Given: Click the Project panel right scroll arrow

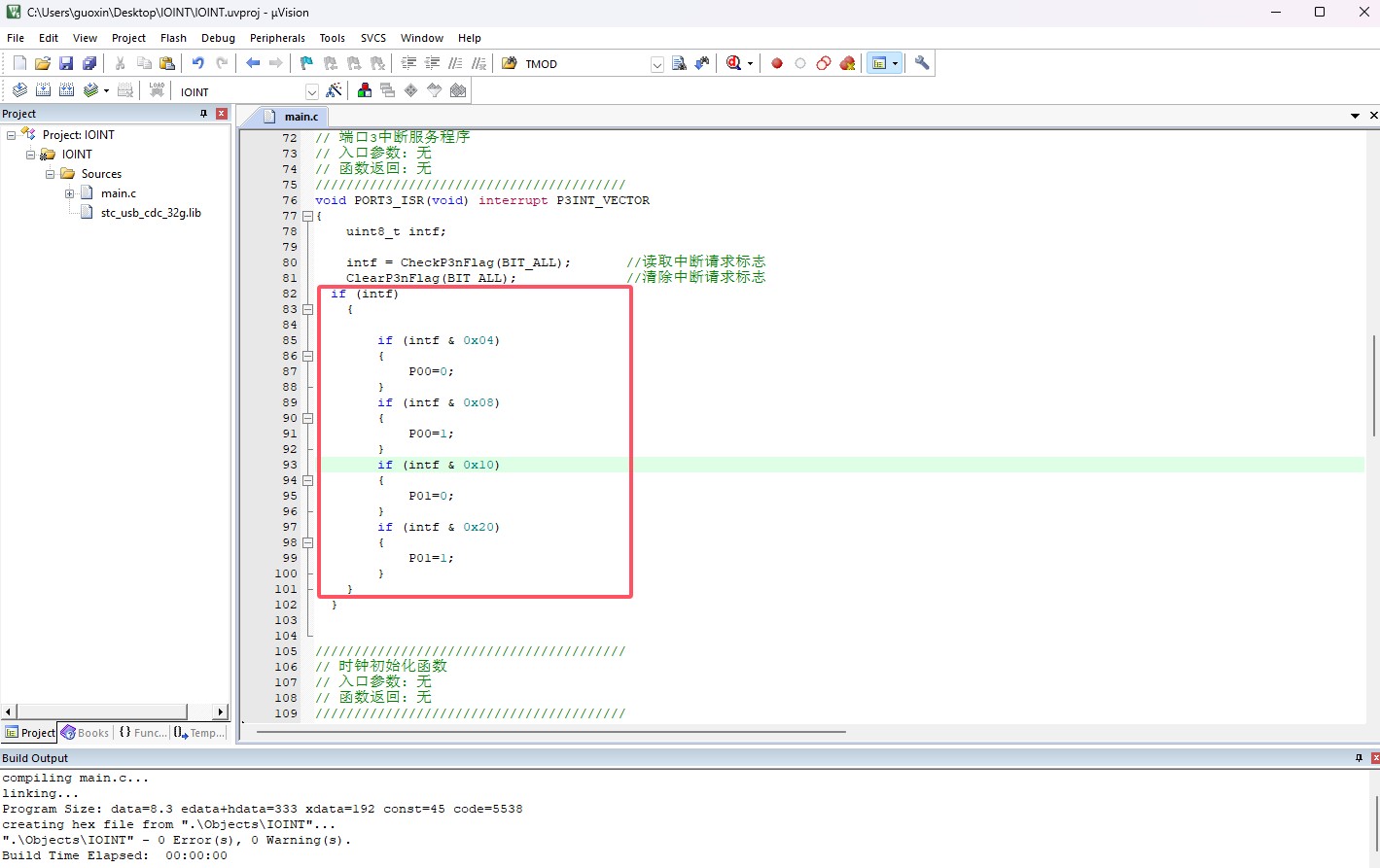Looking at the screenshot, I should point(221,712).
